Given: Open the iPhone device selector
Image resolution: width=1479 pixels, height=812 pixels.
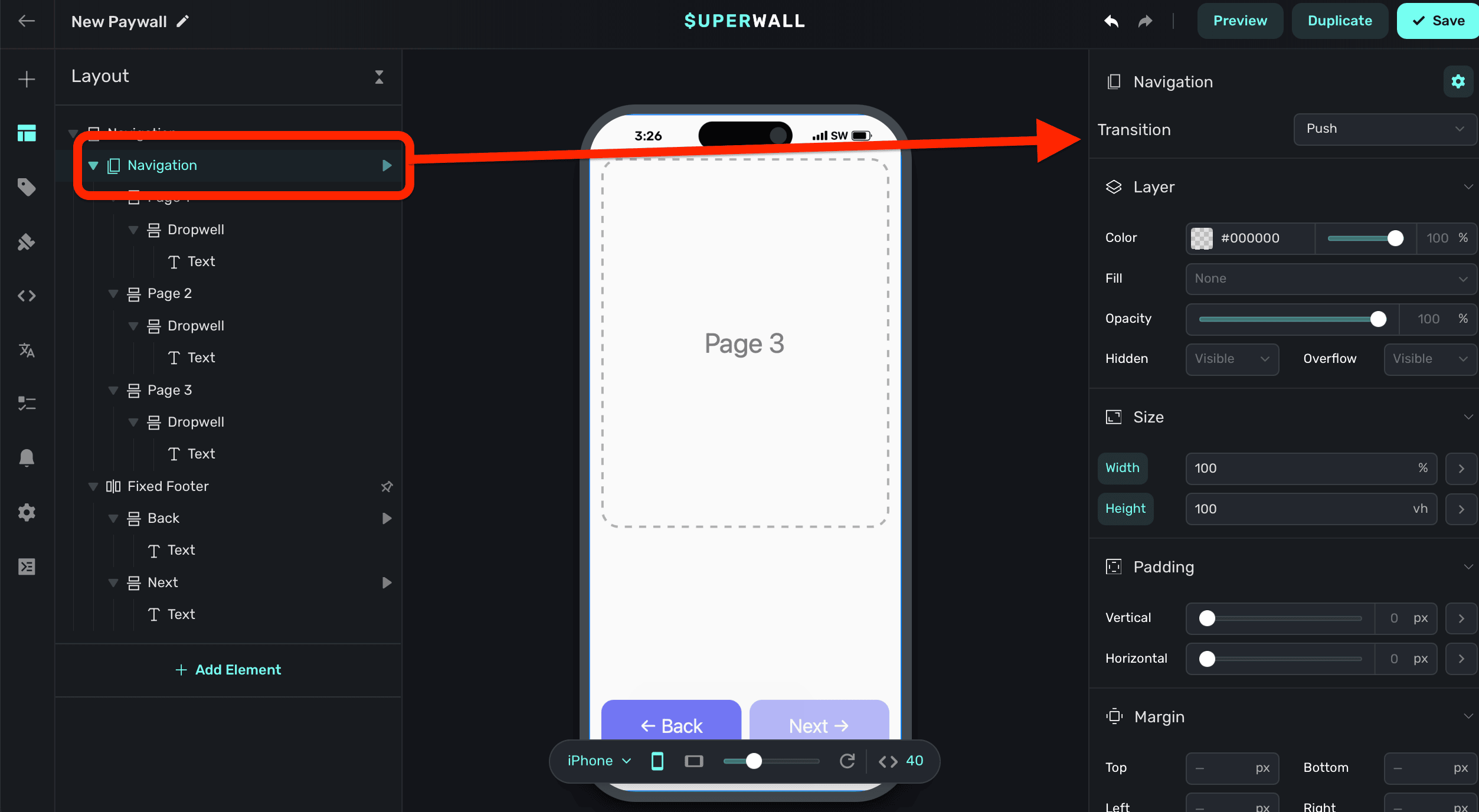Looking at the screenshot, I should coord(599,761).
